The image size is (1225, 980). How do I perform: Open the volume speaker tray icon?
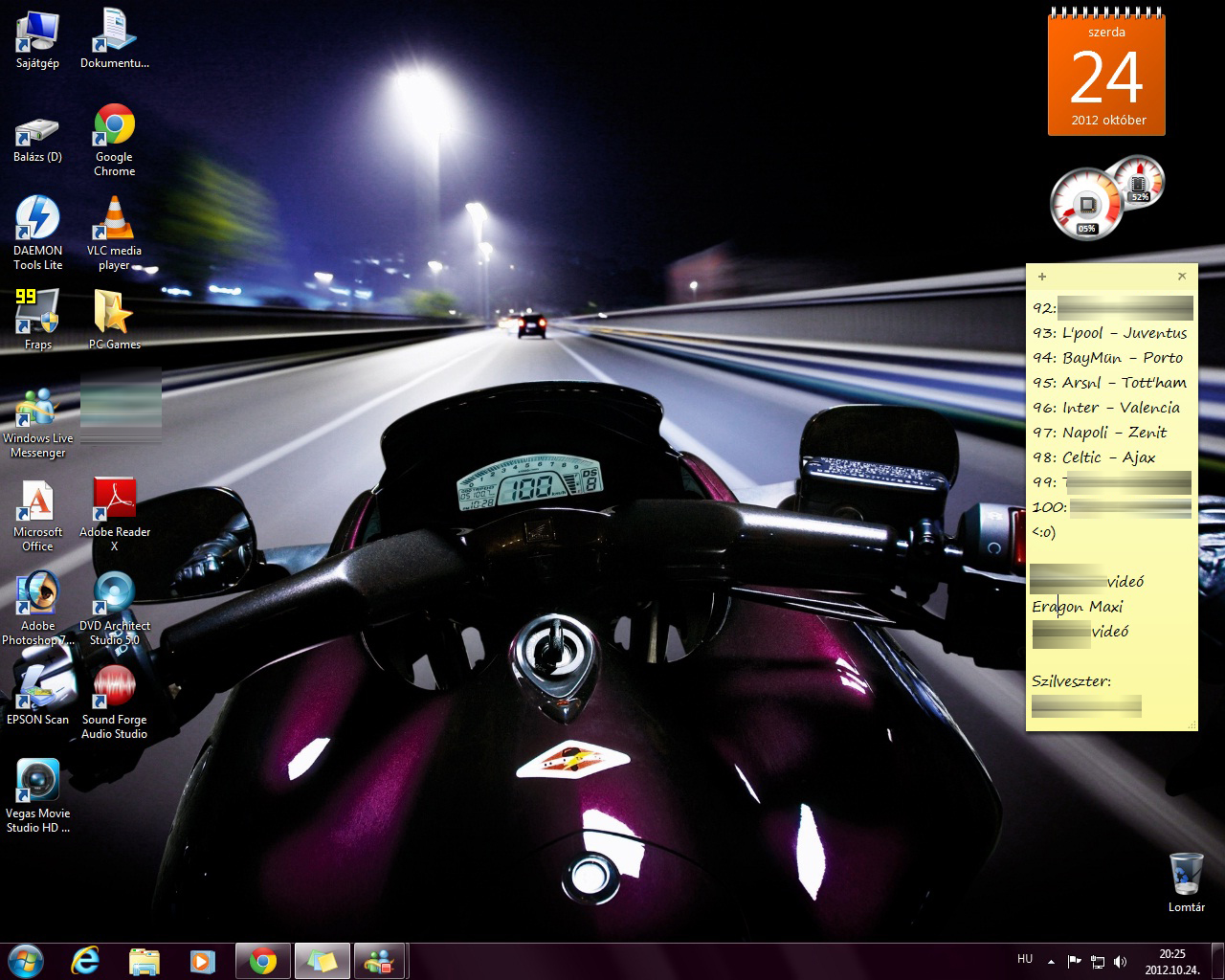[1121, 961]
